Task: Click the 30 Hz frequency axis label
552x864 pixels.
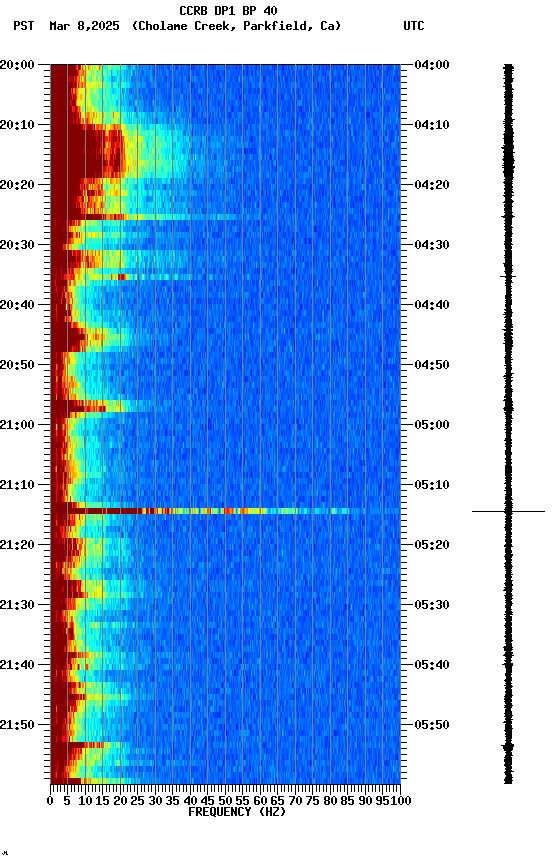Action: 155,802
